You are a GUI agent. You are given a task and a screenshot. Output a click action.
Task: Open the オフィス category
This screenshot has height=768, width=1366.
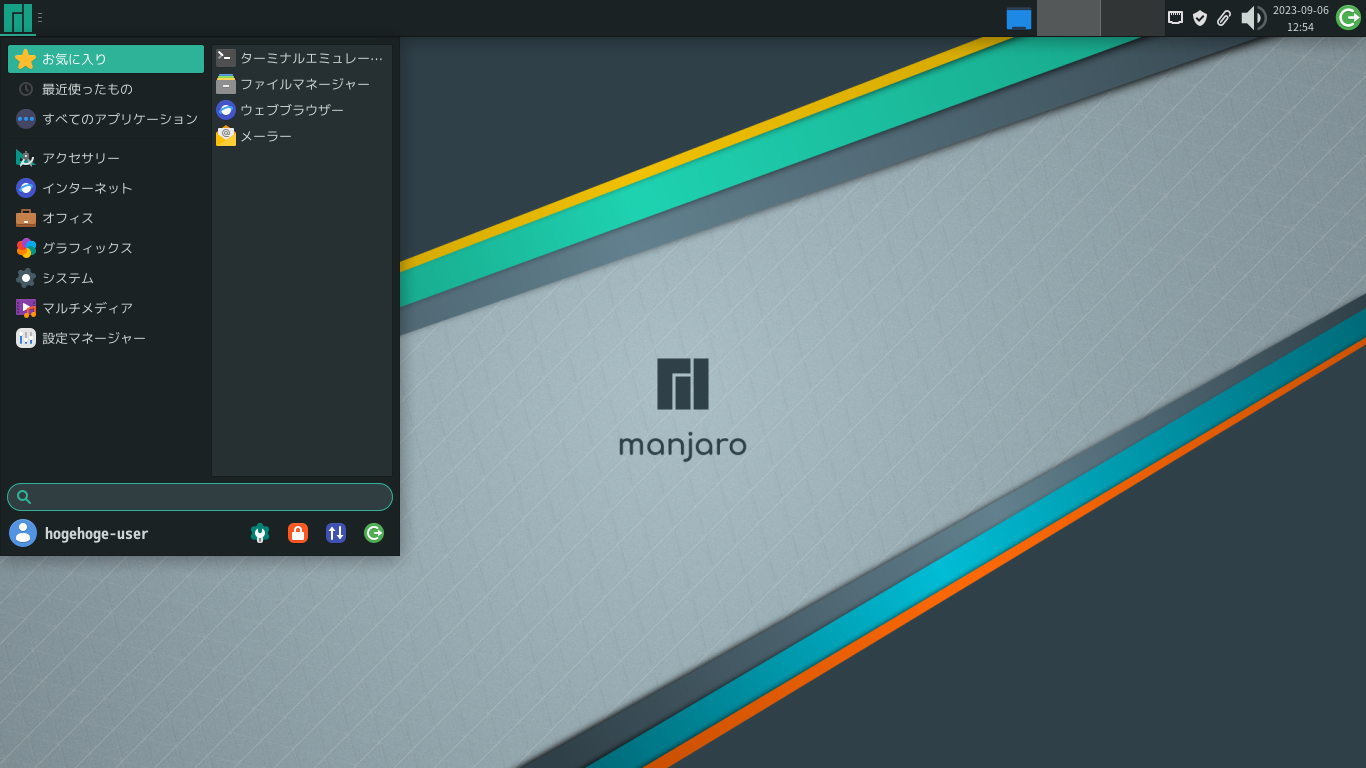point(106,218)
